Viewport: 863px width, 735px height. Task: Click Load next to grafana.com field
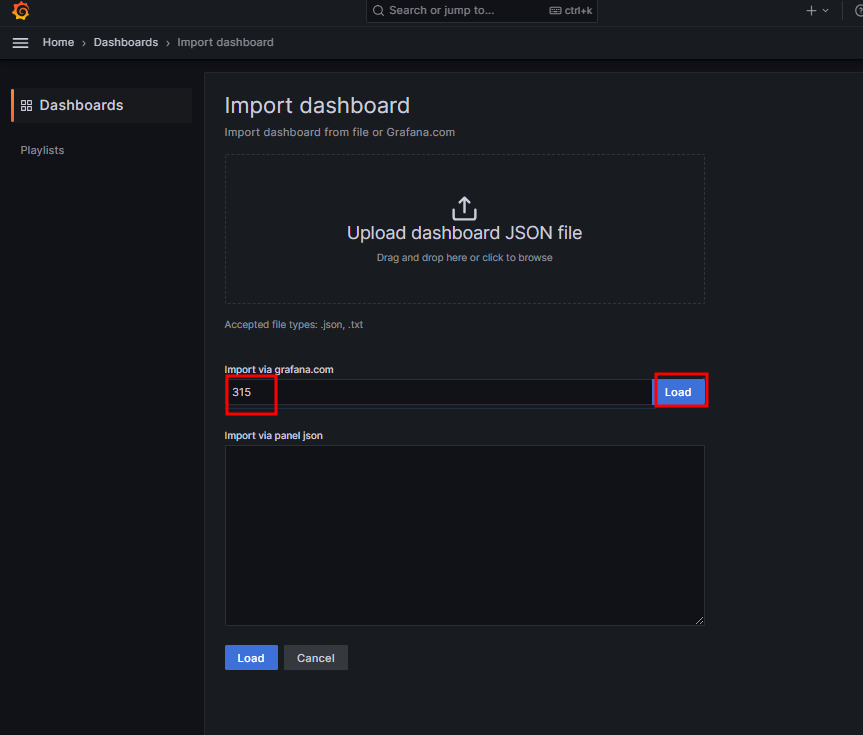coord(678,392)
